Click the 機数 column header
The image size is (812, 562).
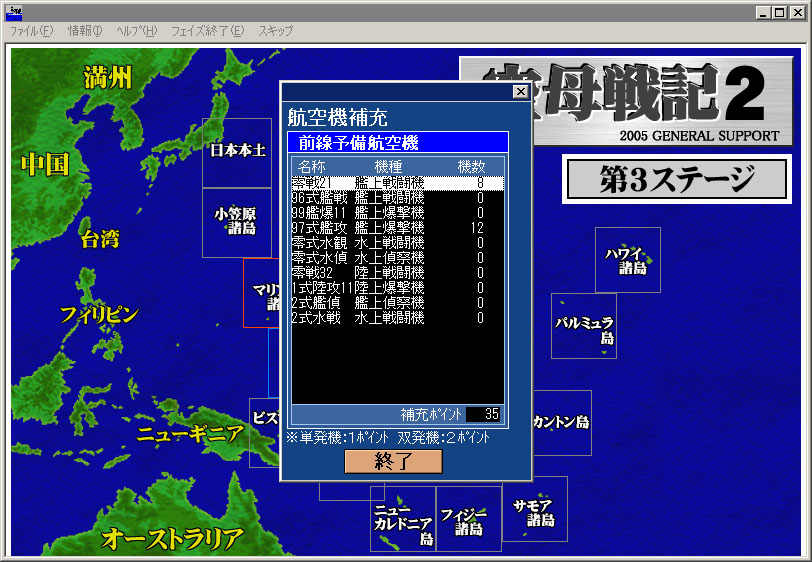[471, 167]
